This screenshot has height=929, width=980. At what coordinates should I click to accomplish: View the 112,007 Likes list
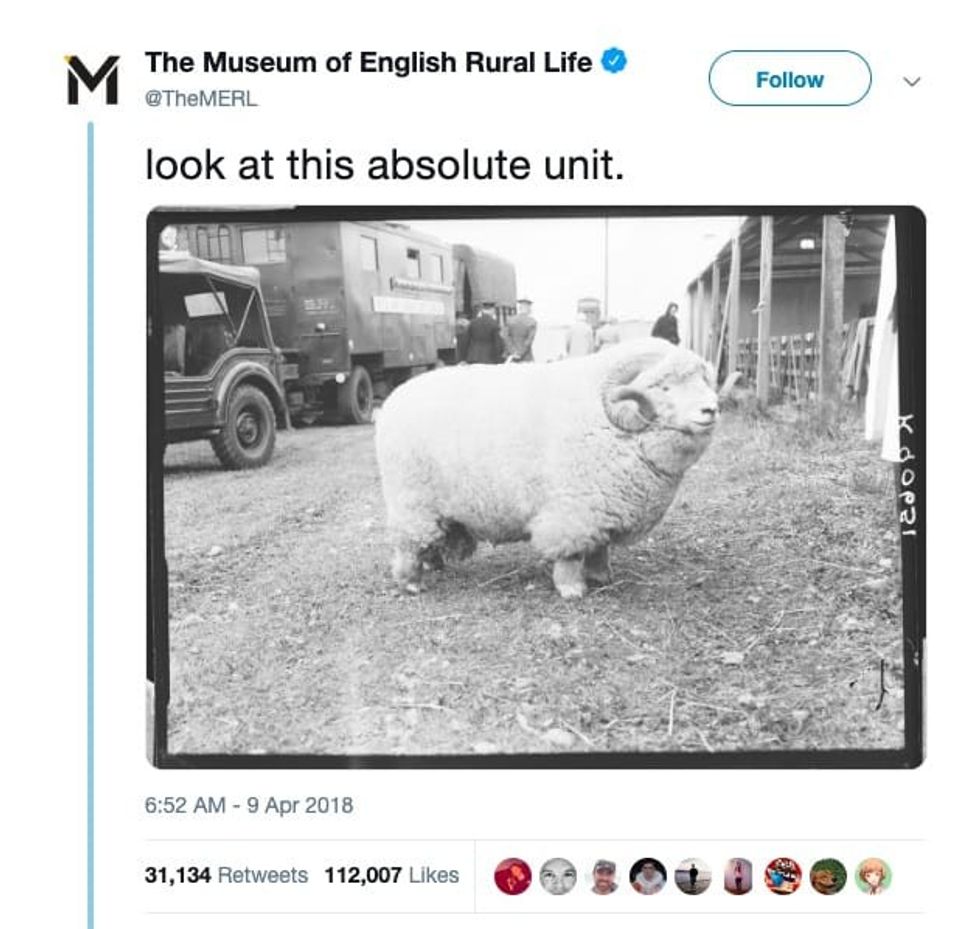click(x=391, y=875)
